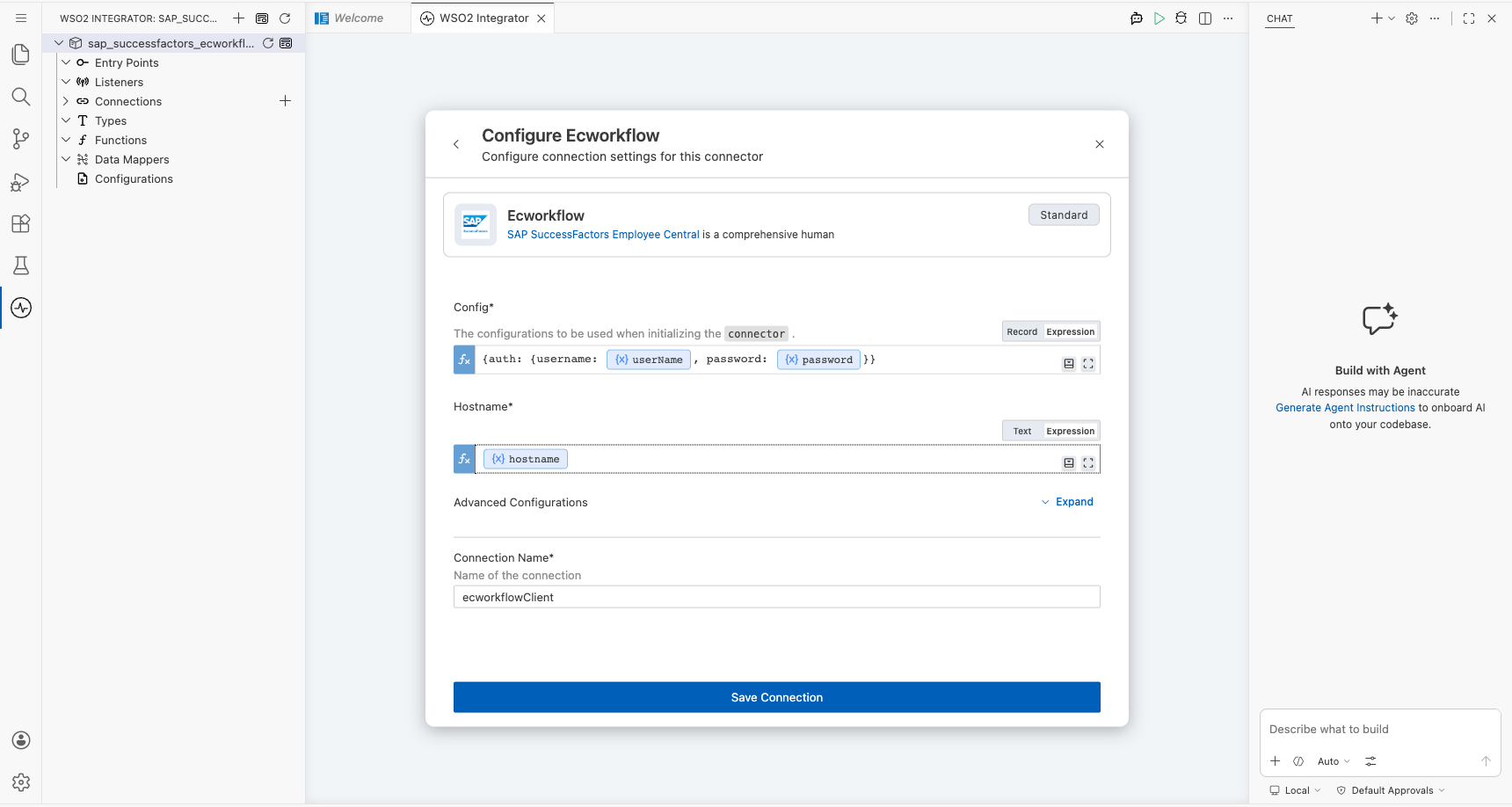The height and width of the screenshot is (807, 1512).
Task: Expand the Advanced Configurations section
Action: tap(1067, 502)
